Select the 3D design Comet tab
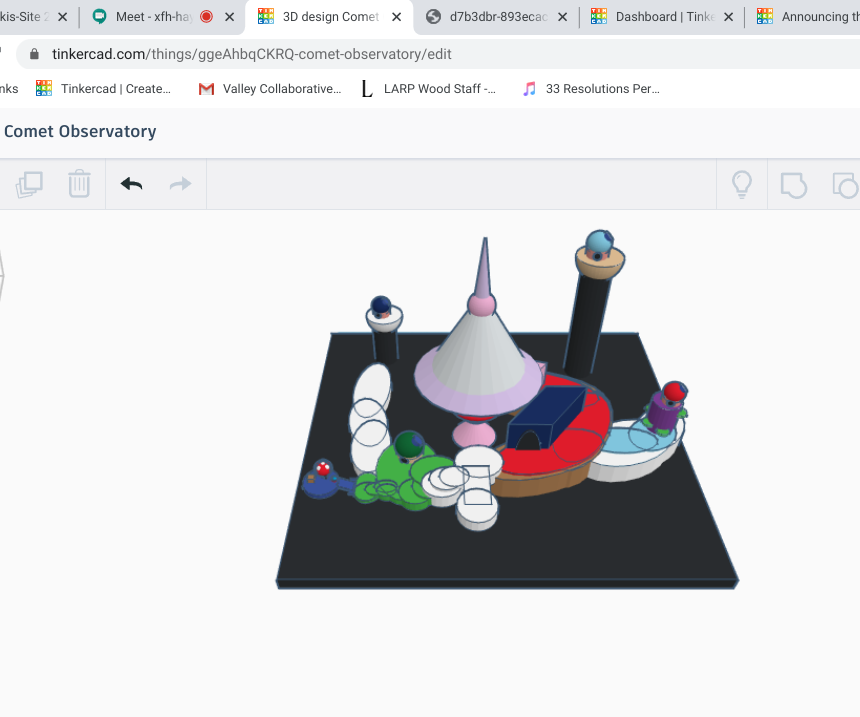860x717 pixels. click(x=330, y=17)
